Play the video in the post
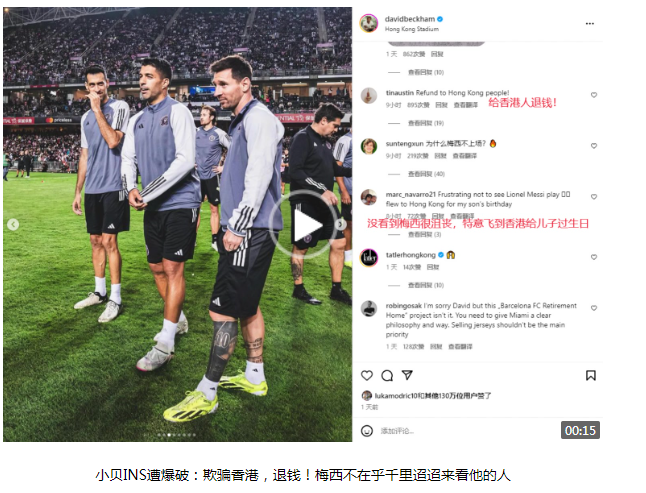646x493 pixels. click(x=306, y=225)
